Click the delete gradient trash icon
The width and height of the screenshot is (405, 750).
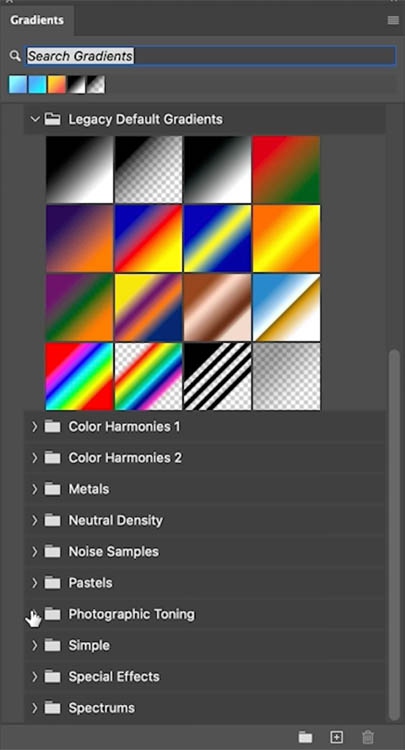click(x=368, y=737)
